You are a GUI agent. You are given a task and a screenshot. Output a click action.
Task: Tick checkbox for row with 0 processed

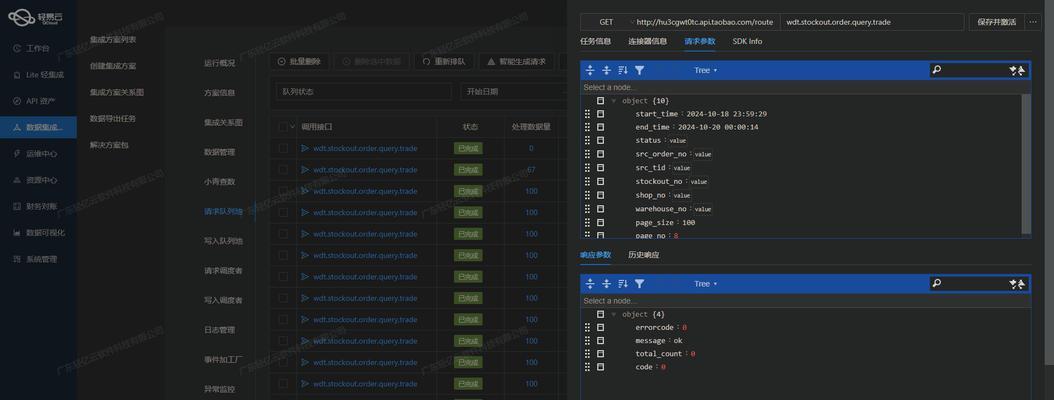(283, 148)
